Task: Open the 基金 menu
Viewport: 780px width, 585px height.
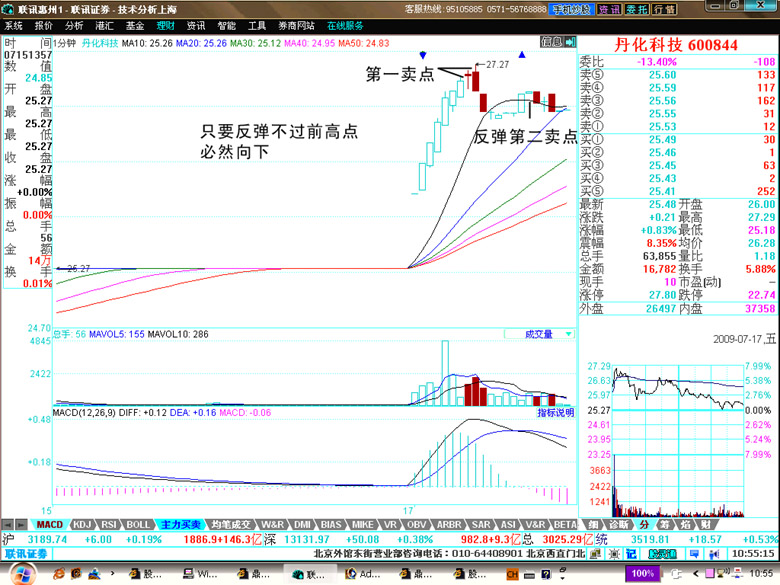Action: (x=135, y=26)
